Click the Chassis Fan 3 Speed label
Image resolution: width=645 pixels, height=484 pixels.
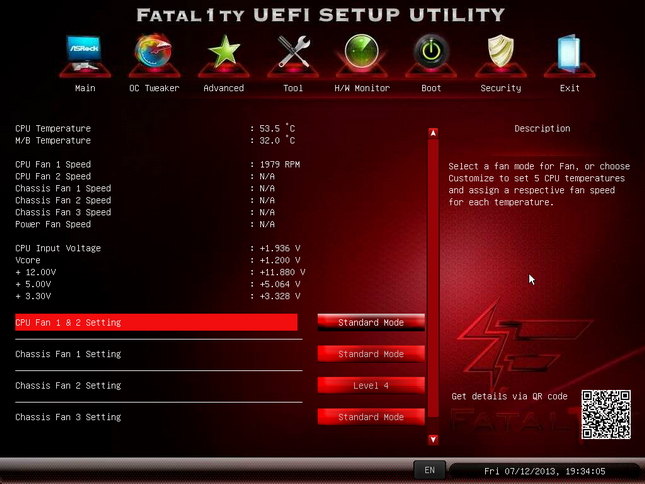[x=63, y=212]
